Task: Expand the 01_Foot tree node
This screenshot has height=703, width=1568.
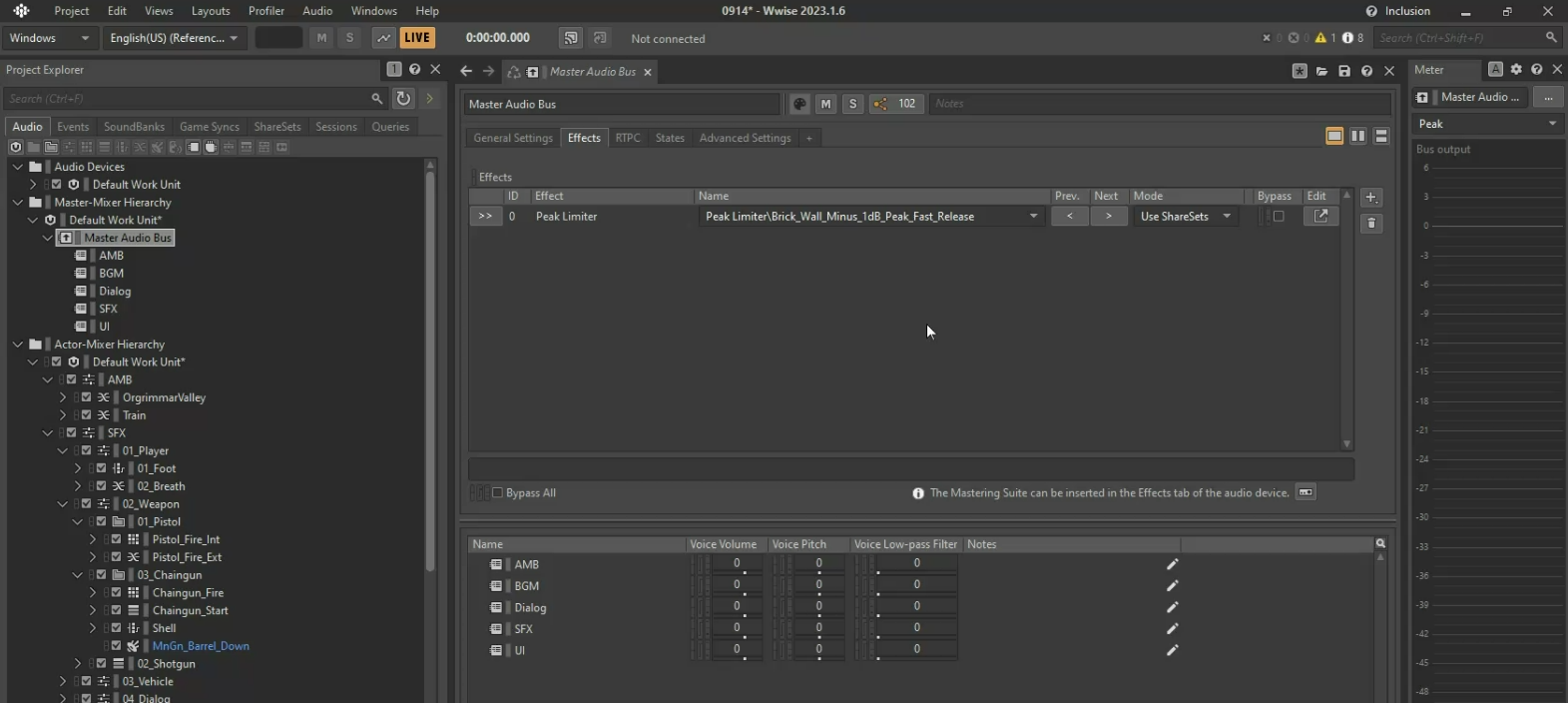Action: tap(78, 468)
